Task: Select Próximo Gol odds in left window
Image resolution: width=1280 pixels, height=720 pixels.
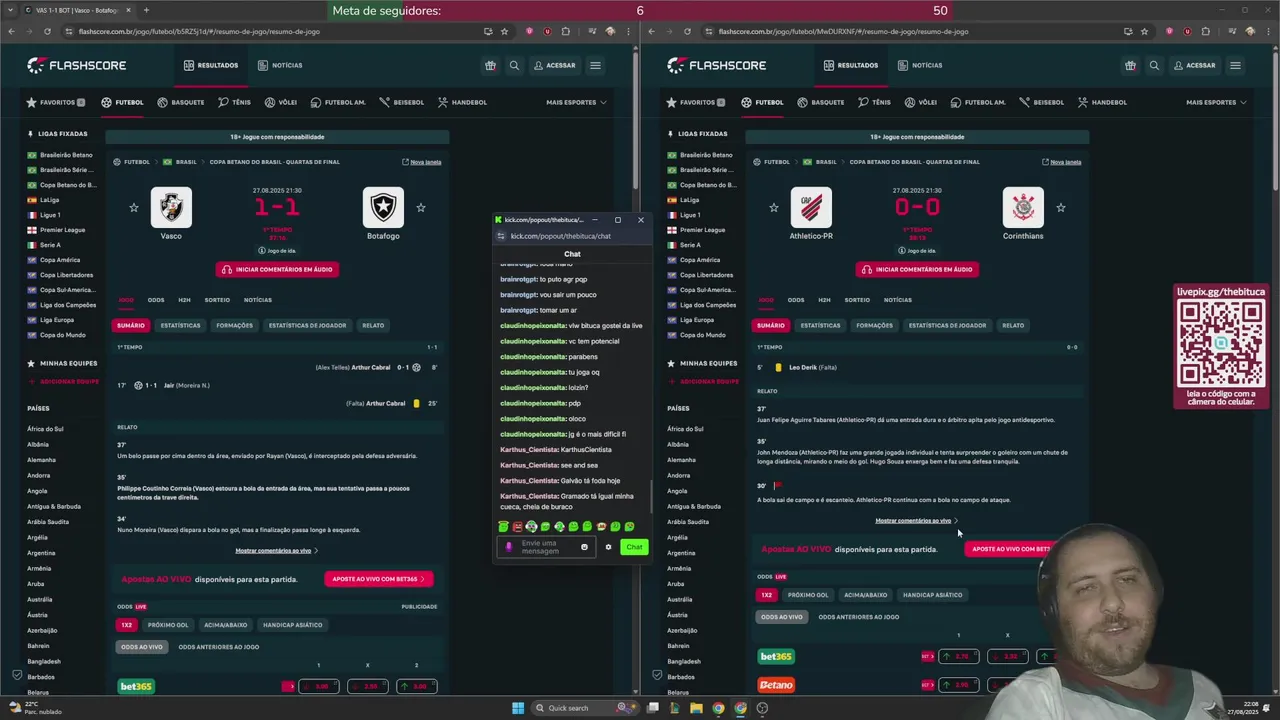Action: click(x=168, y=625)
